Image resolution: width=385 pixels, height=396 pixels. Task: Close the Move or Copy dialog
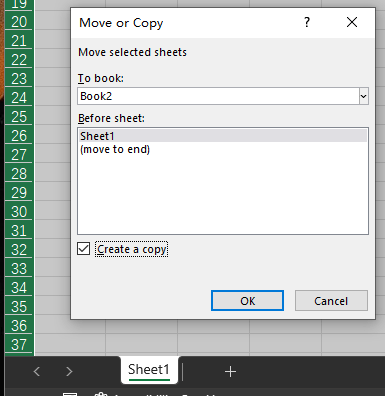(x=352, y=22)
